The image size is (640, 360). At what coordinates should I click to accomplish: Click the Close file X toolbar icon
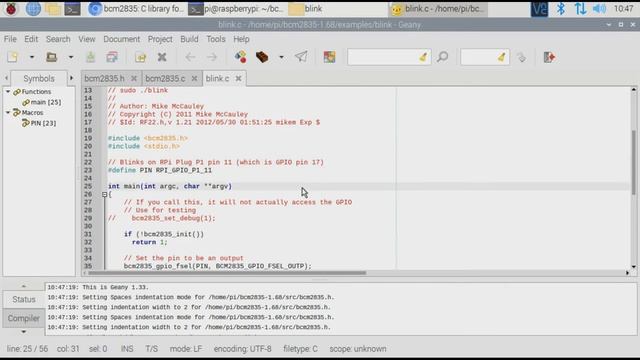[x=162, y=57]
